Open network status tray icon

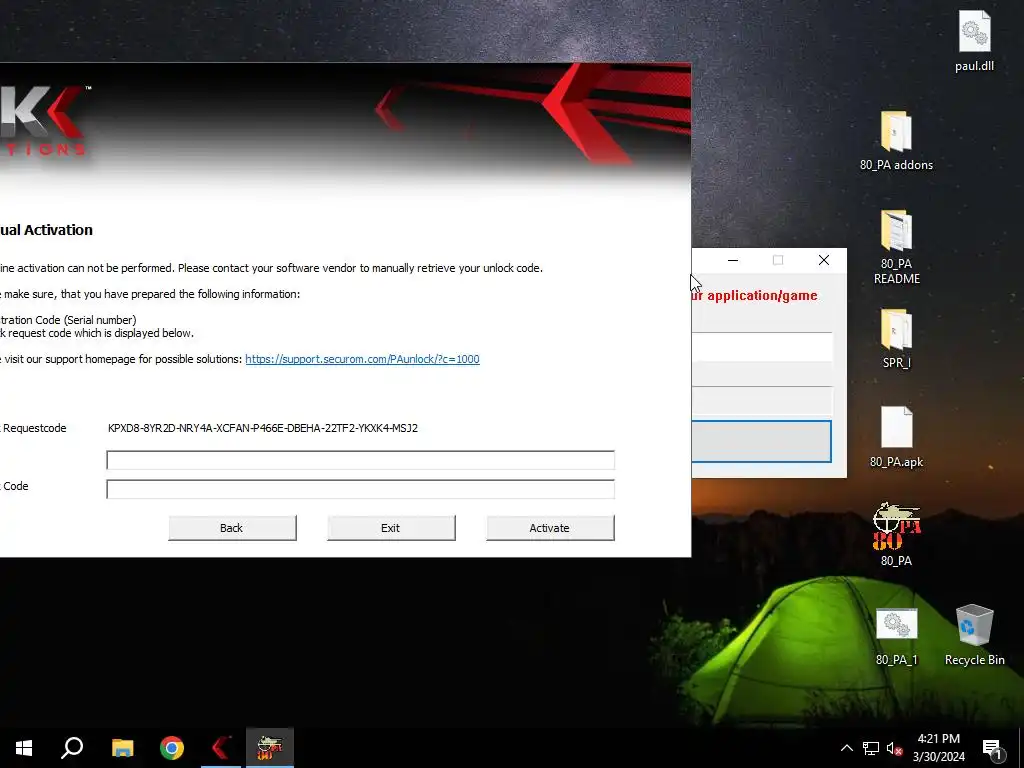point(871,748)
